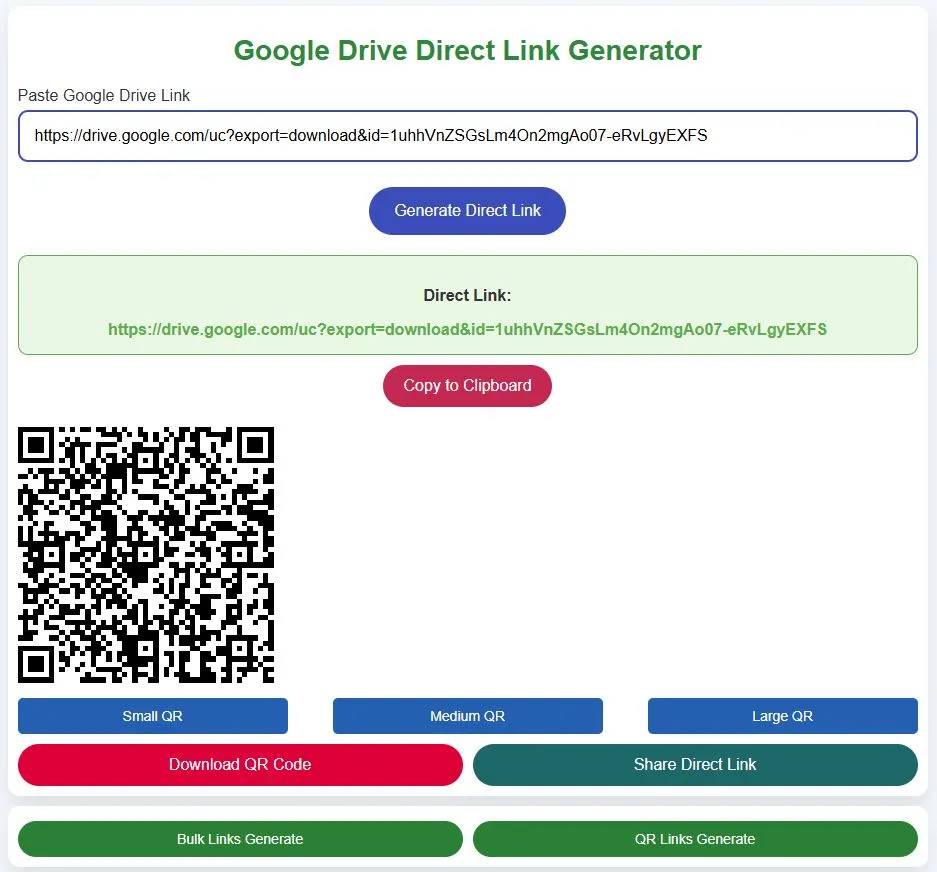Open QR Links Generate
937x872 pixels.
coord(695,839)
